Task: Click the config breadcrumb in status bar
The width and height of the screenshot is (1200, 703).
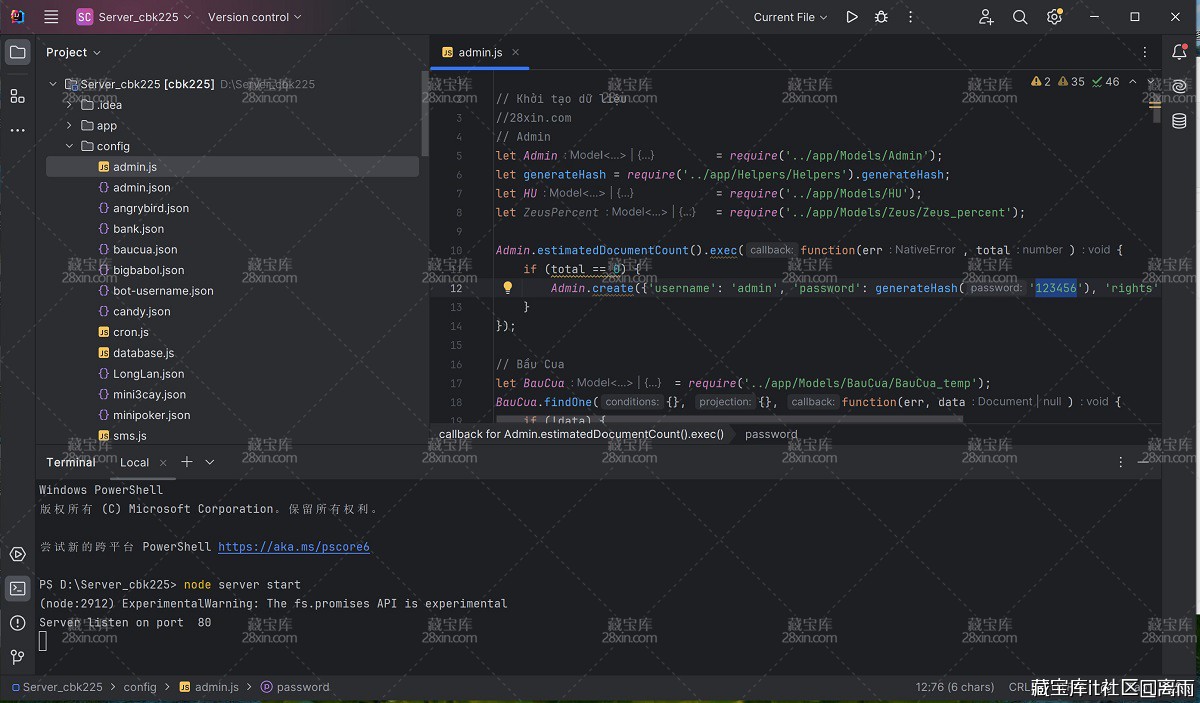Action: coord(140,687)
